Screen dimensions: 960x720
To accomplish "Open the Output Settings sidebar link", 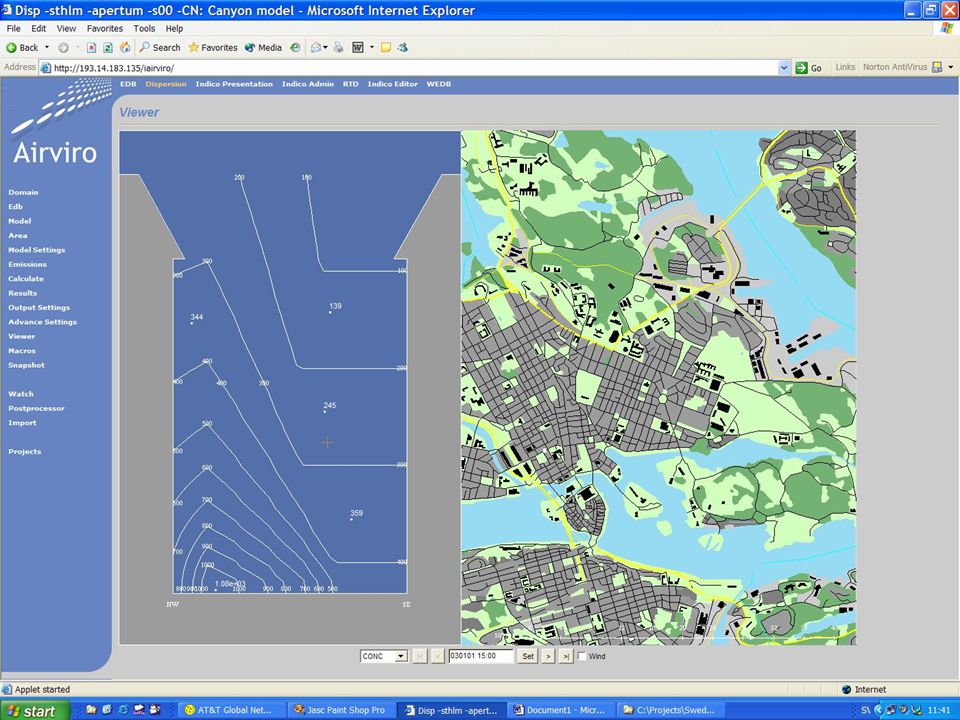I will tap(39, 307).
